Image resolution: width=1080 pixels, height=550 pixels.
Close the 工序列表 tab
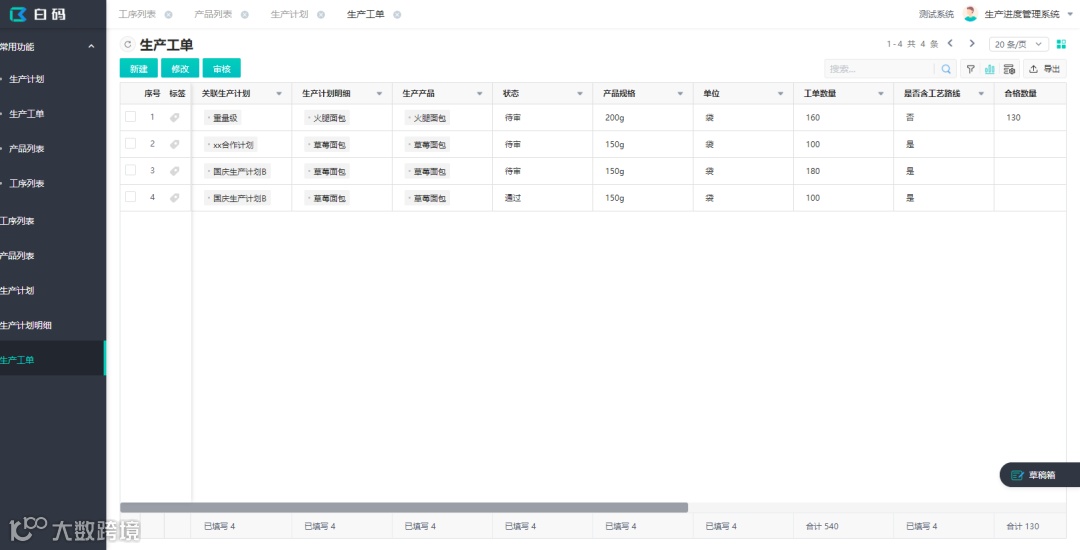(x=169, y=14)
